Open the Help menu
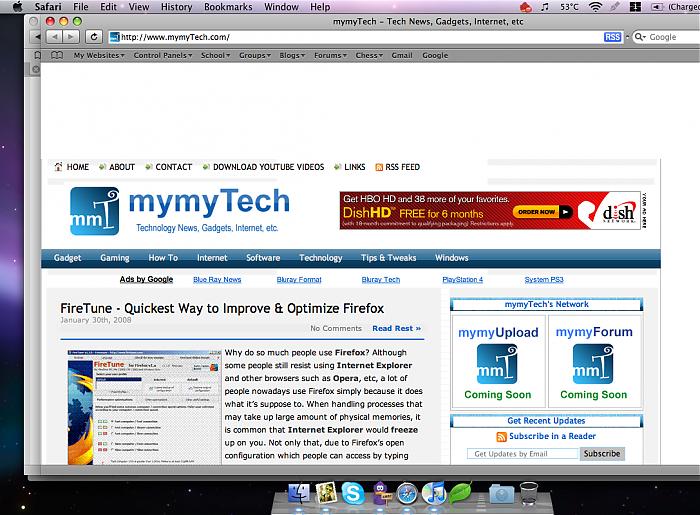 (x=320, y=7)
